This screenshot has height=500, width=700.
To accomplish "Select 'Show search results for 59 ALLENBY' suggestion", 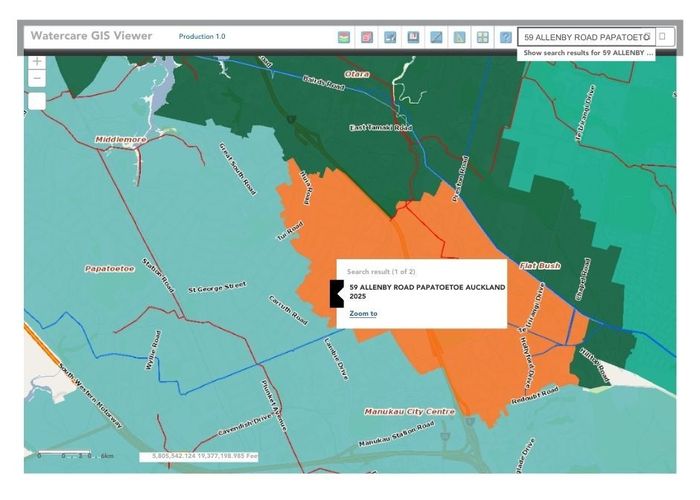I will 587,52.
